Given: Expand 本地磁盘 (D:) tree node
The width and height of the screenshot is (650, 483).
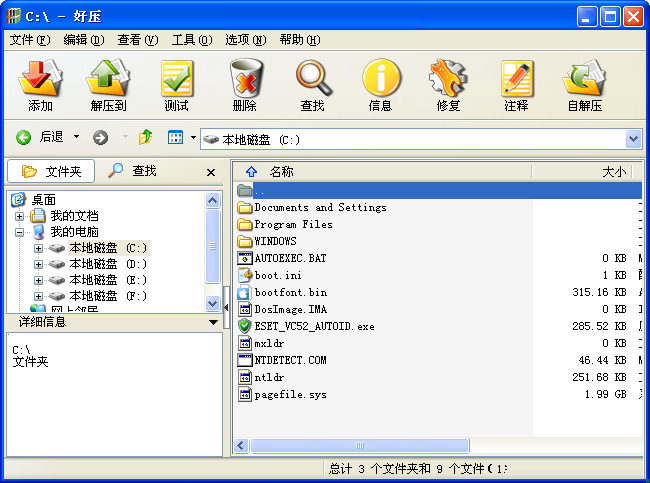Looking at the screenshot, I should pos(38,264).
